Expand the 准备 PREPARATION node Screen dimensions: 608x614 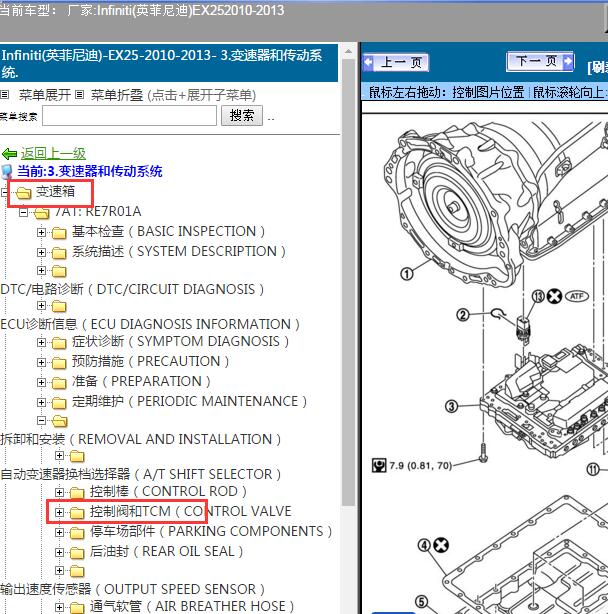pos(41,382)
